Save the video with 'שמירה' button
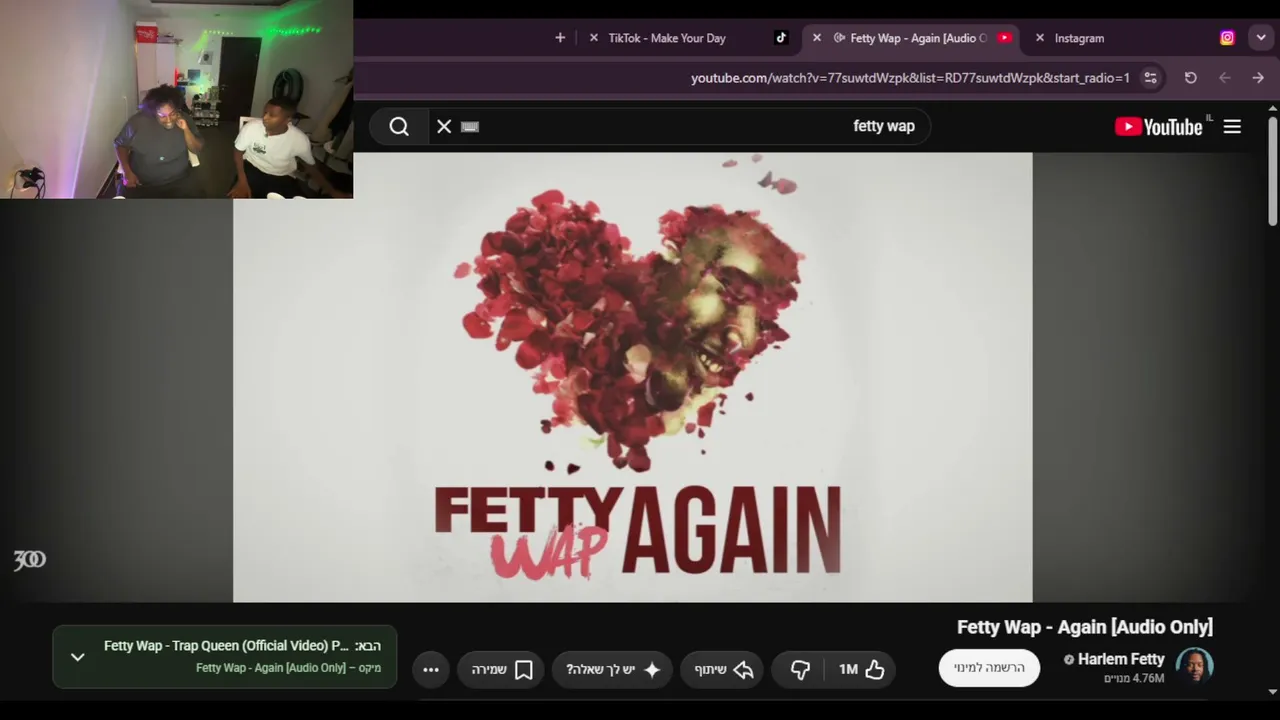The image size is (1280, 720). (501, 669)
